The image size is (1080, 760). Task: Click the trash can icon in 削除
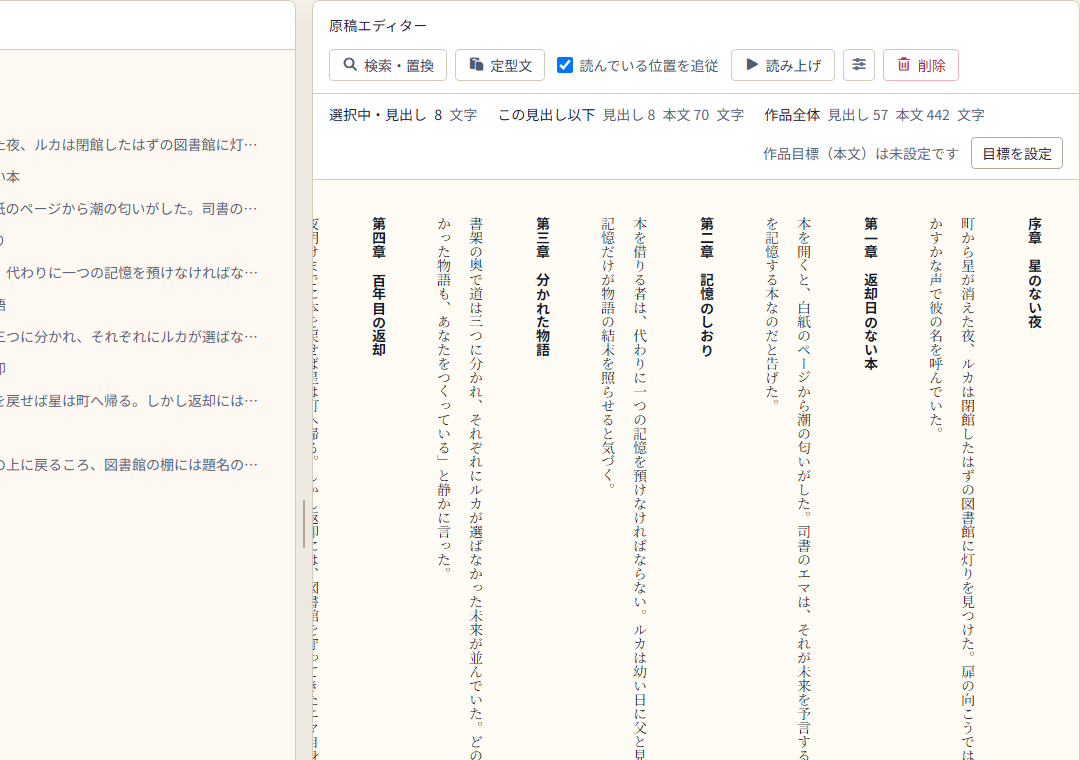click(x=904, y=65)
